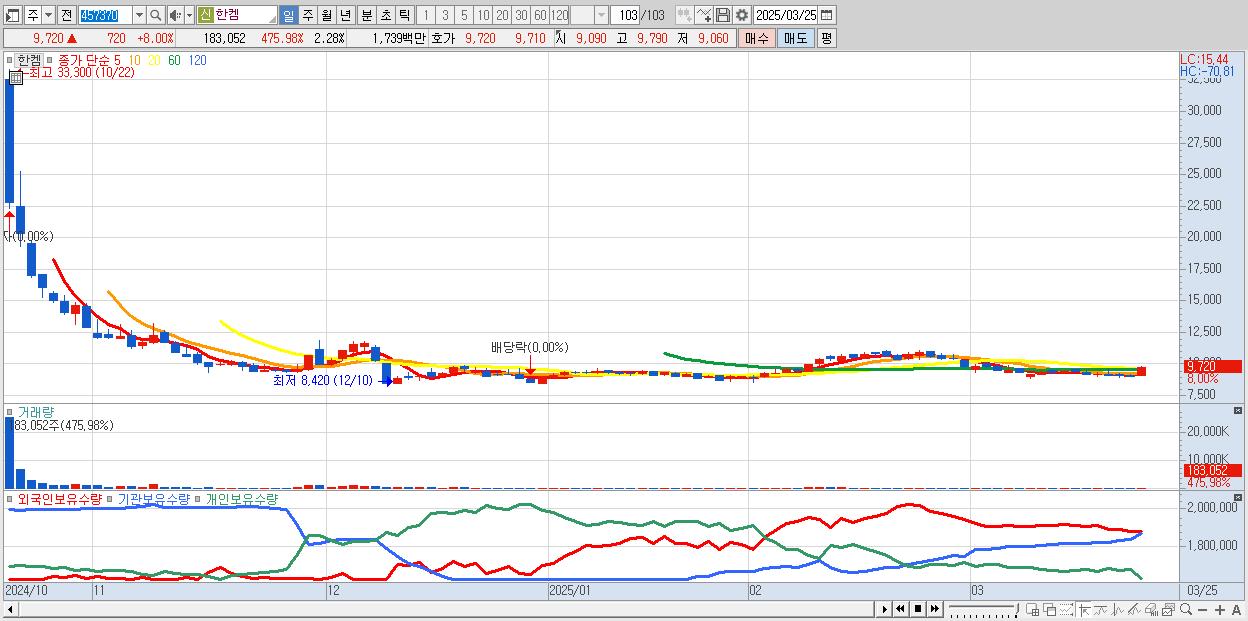Click the rewind button in bottom controls
The height and width of the screenshot is (621, 1248).
coord(900,609)
